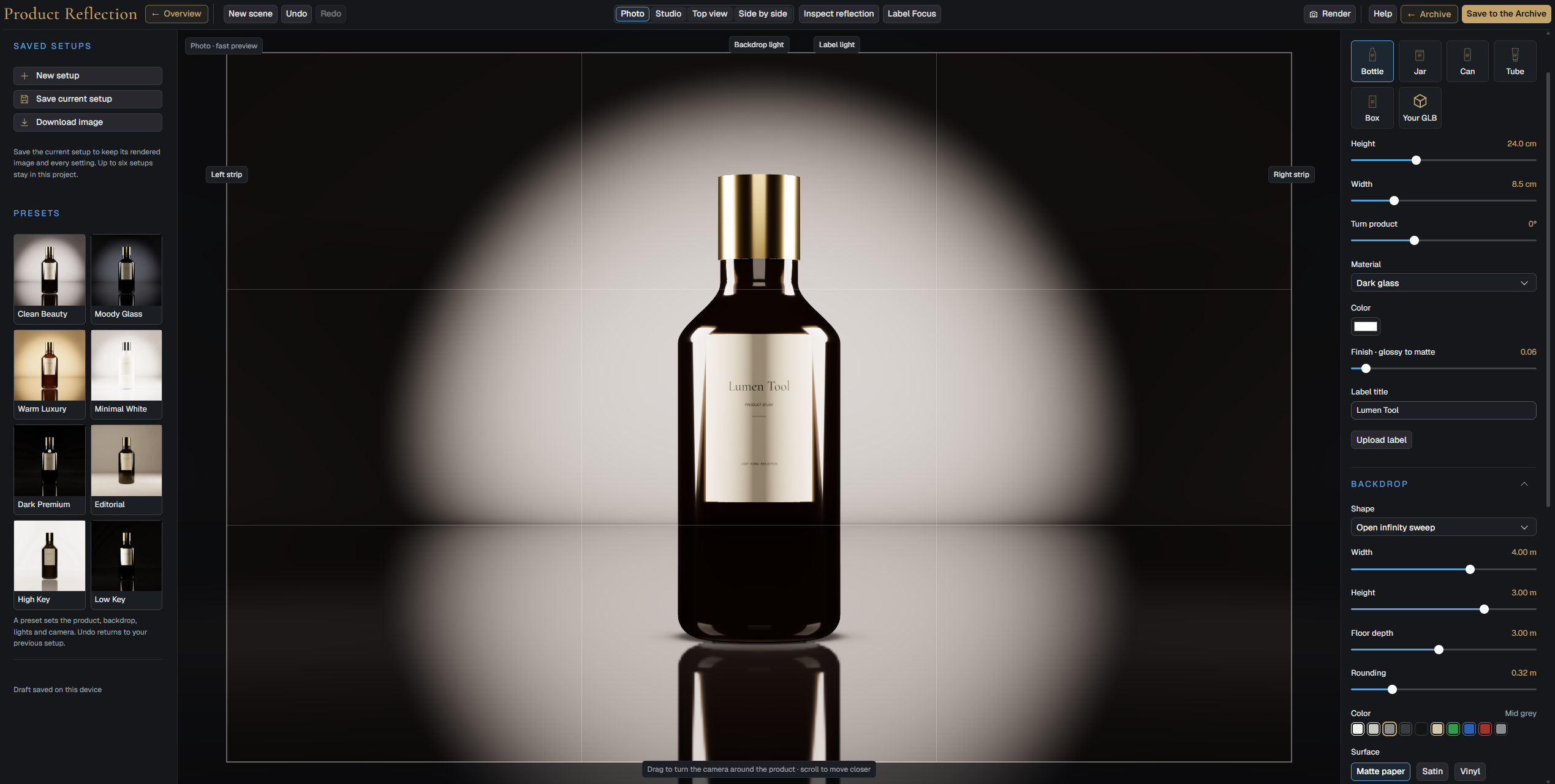Click Save to the Archive button
Screen dimensions: 1555x784
[x=1506, y=14]
